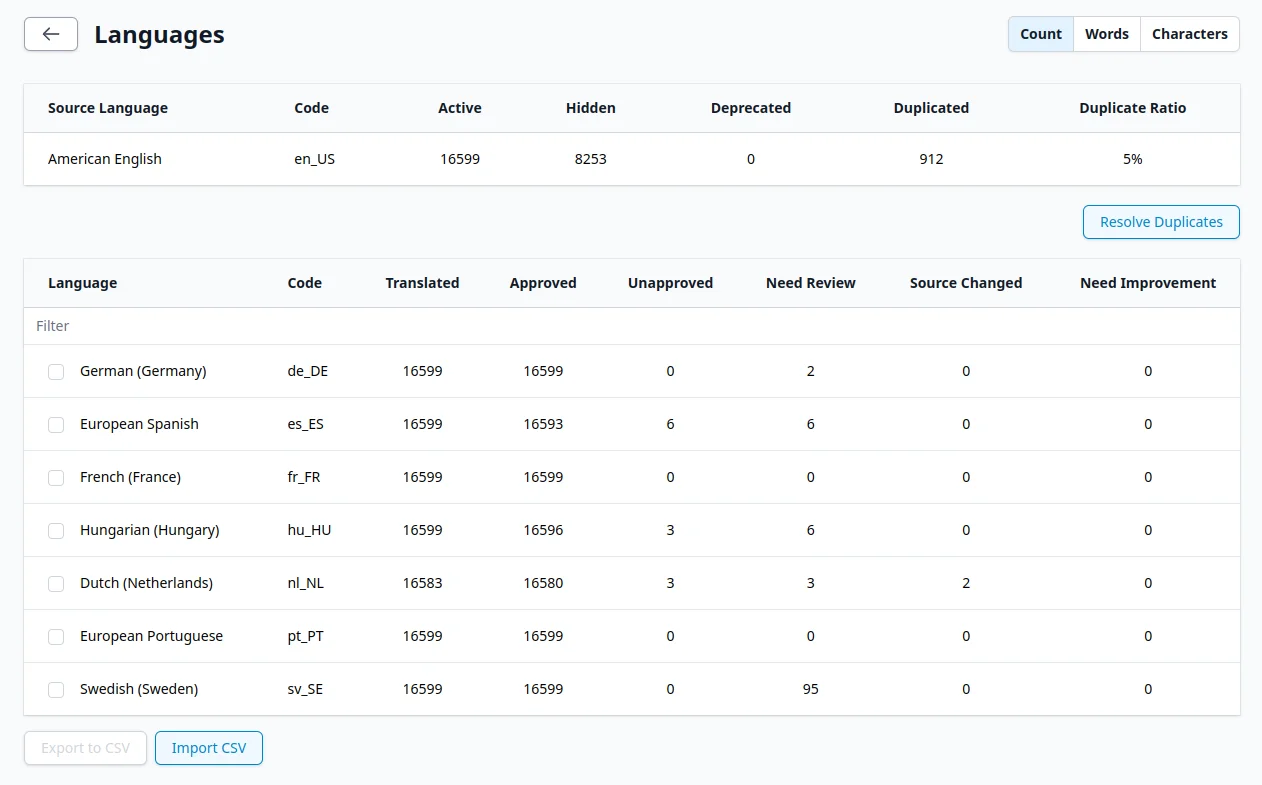Click the Source Changed column header
The image size is (1262, 785).
click(x=965, y=283)
